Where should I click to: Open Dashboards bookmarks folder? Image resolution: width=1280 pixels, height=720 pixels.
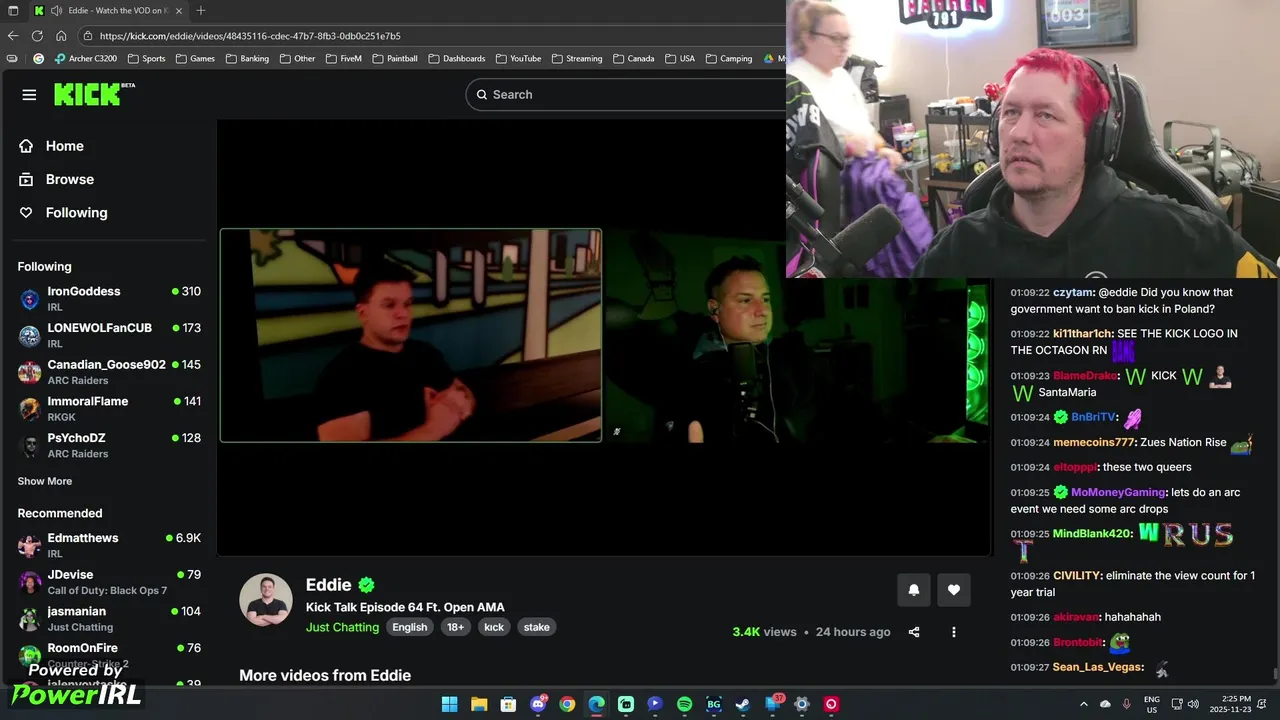456,58
